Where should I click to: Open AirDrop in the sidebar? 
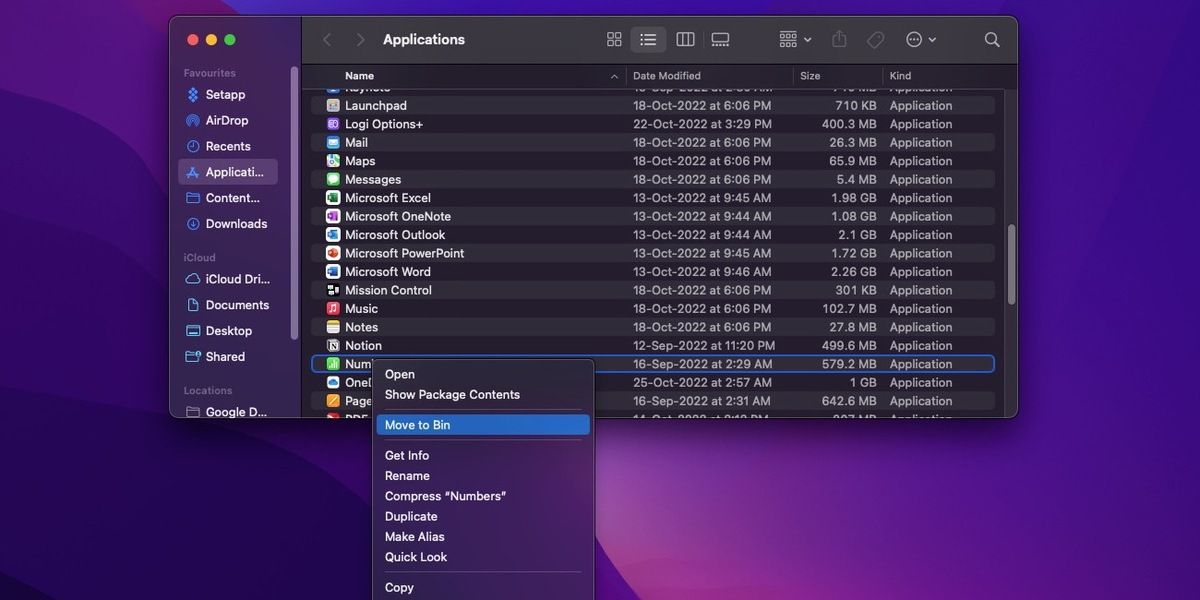coord(228,120)
